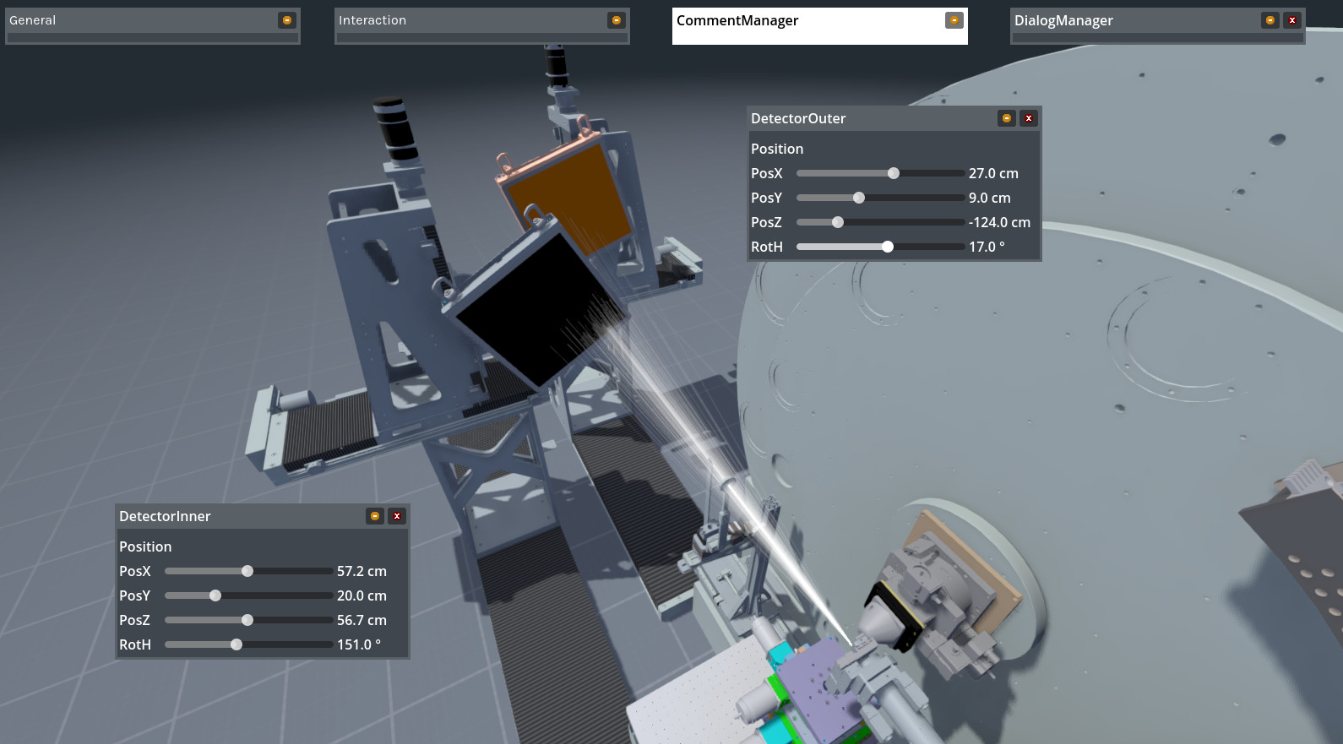The image size is (1343, 744).
Task: Close the DialogManager panel
Action: point(1292,20)
